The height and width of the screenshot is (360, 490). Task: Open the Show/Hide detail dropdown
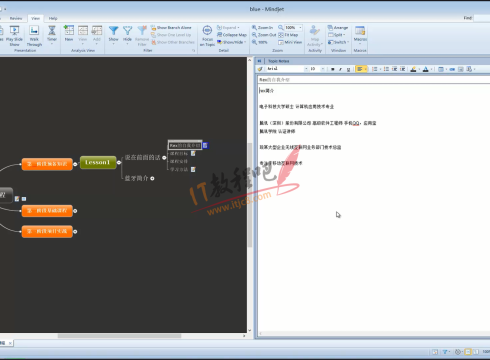click(232, 42)
